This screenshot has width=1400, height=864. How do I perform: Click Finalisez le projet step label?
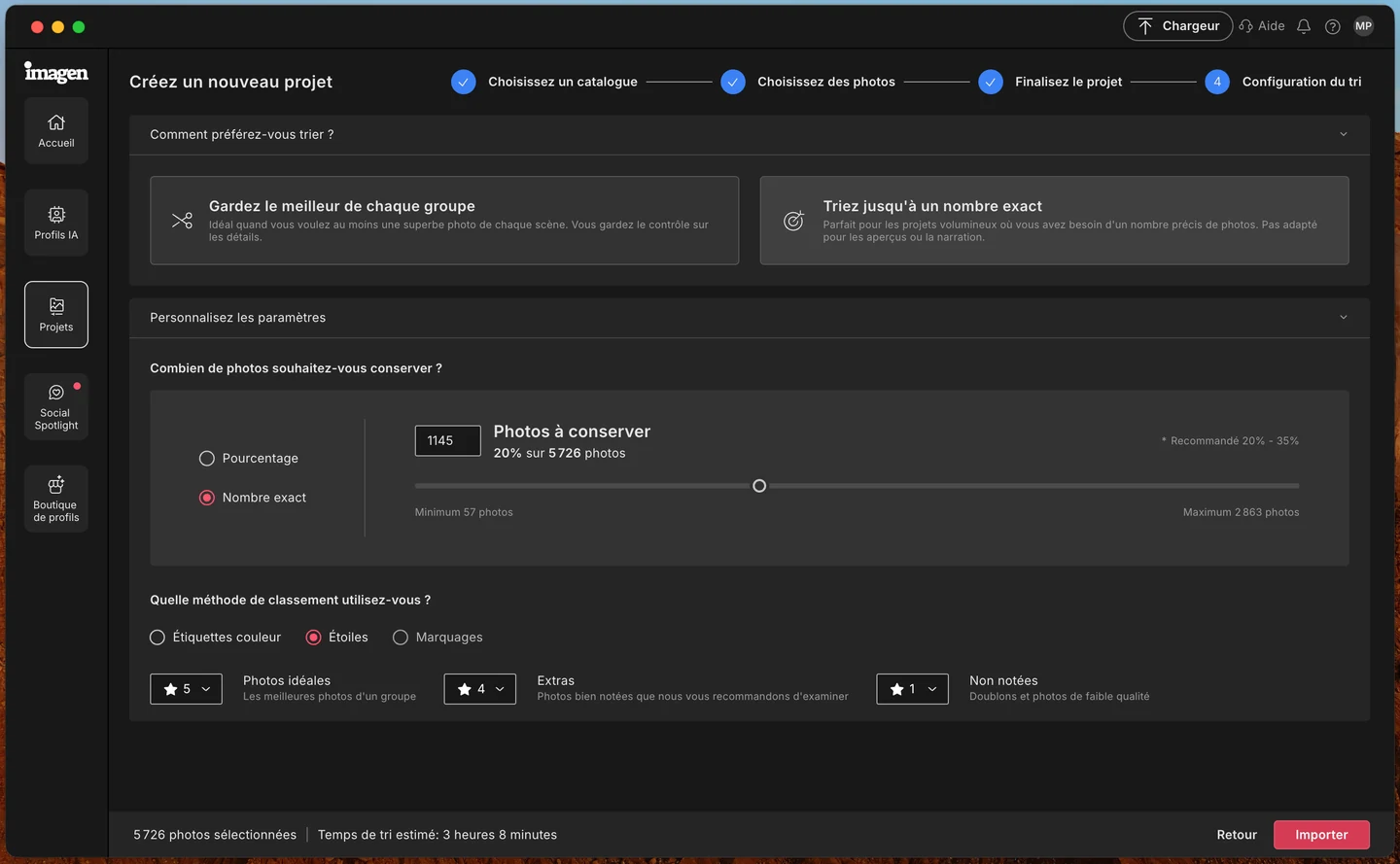[1068, 82]
